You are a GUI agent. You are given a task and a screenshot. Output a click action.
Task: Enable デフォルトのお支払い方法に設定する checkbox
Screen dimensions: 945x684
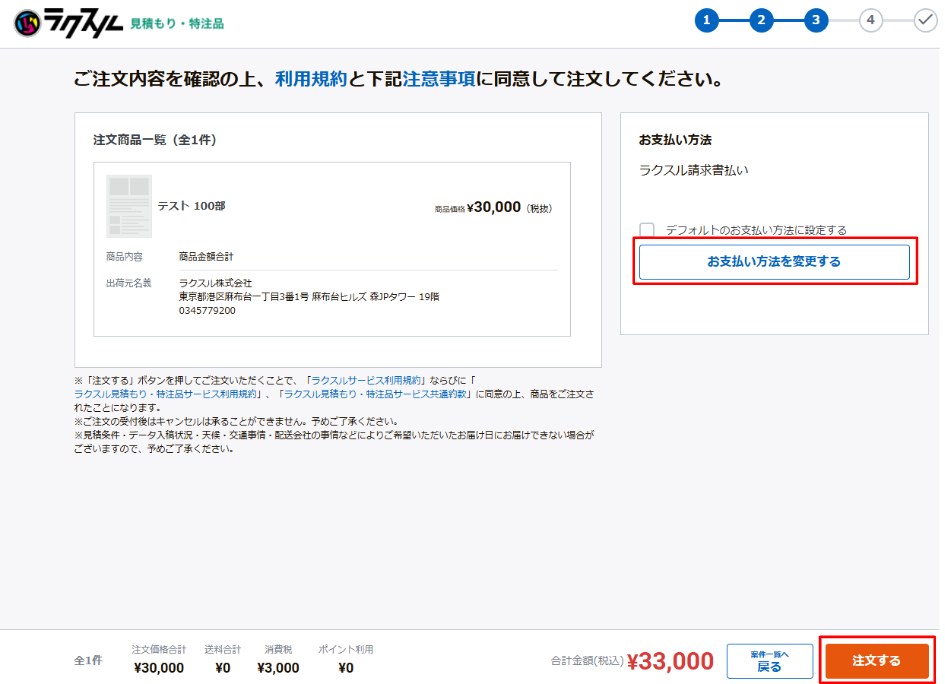[x=647, y=230]
